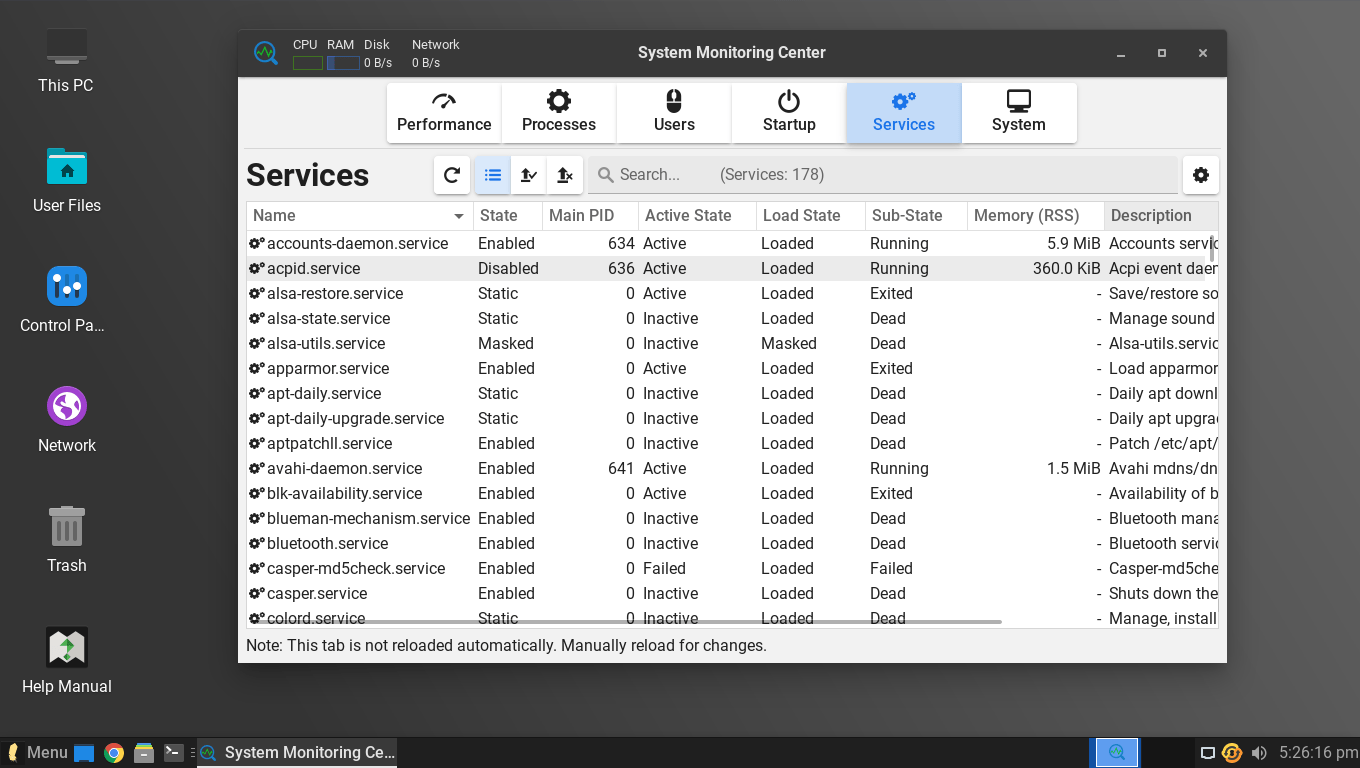
Task: Focus the Search services field
Action: click(883, 175)
